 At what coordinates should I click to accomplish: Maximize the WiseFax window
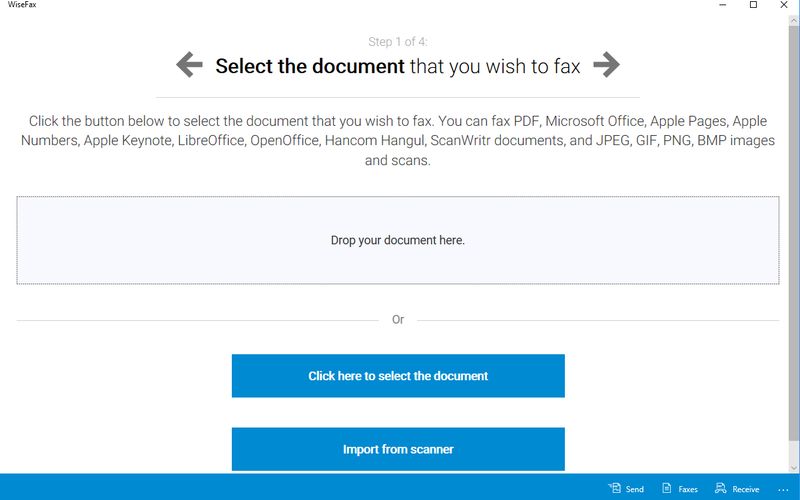pos(753,6)
